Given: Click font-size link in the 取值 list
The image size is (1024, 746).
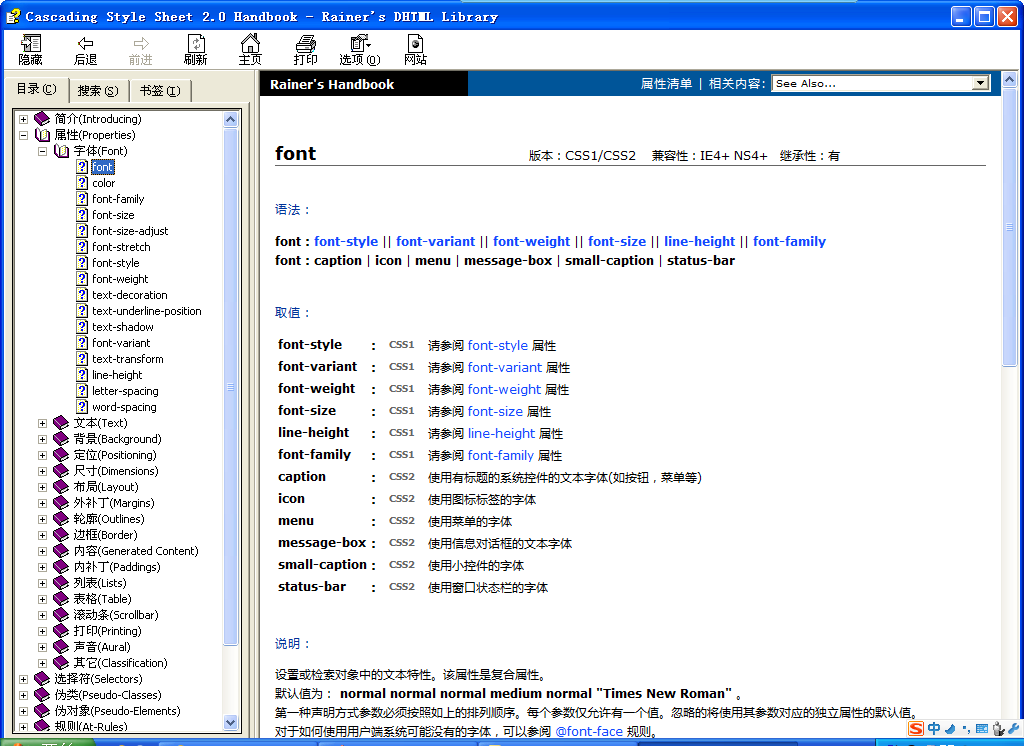Looking at the screenshot, I should (495, 412).
